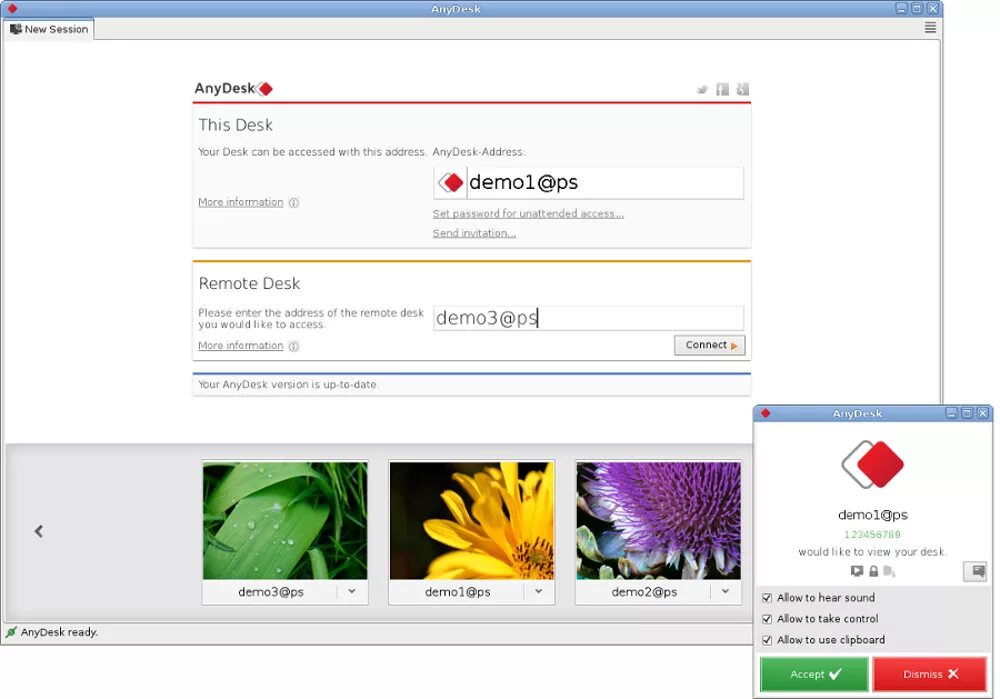Maximize the AnyDesk request popup window
Viewport: 1000px width, 699px height.
pyautogui.click(x=967, y=413)
